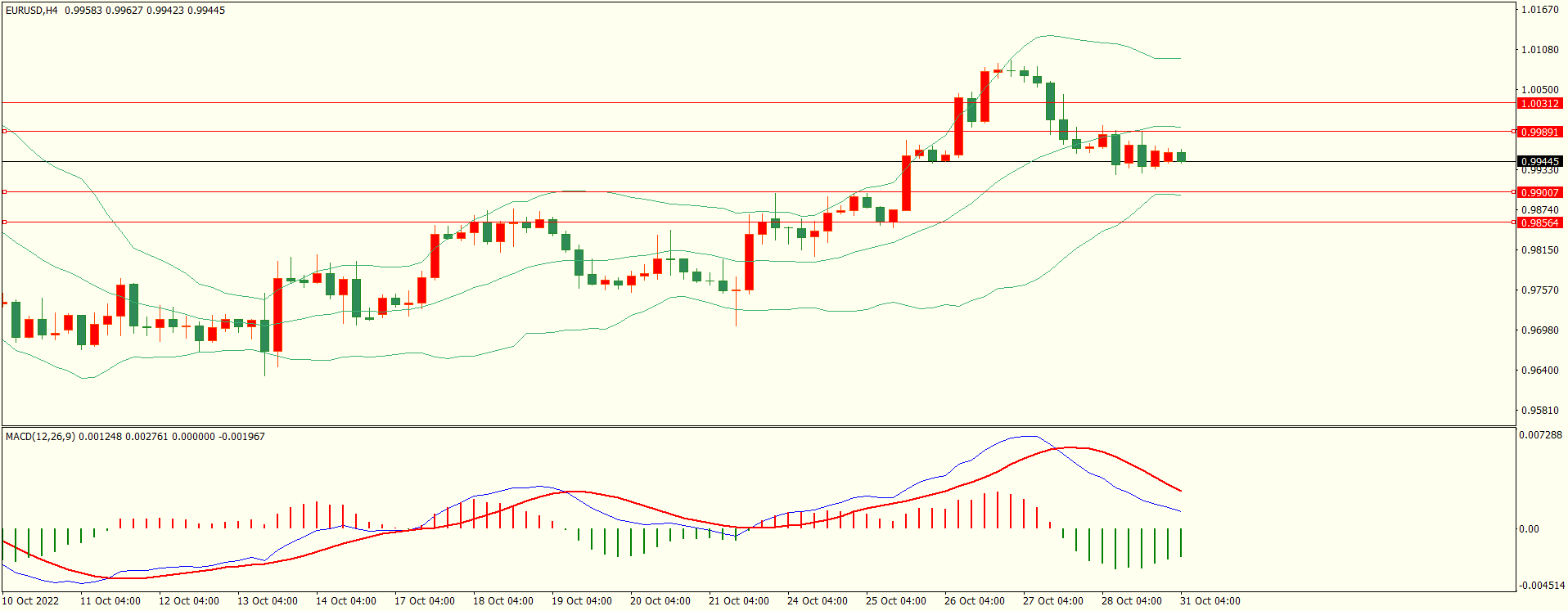Click the -0.004514 MACD scale value
This screenshot has height=611, width=1568.
pos(1542,586)
